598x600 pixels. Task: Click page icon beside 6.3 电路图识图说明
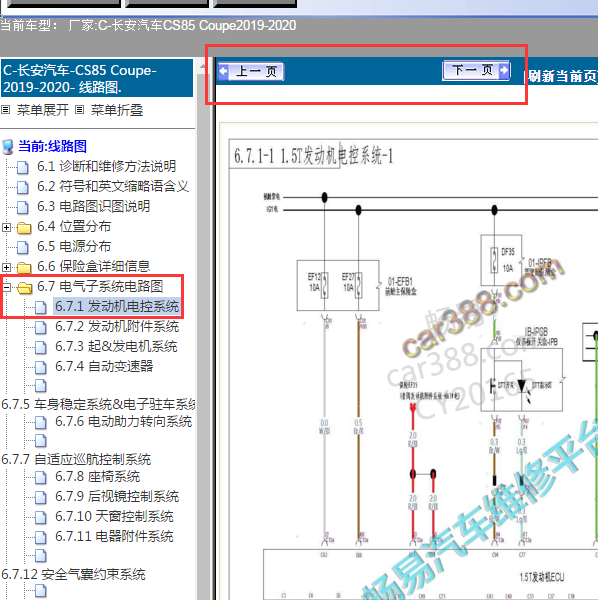(23, 207)
